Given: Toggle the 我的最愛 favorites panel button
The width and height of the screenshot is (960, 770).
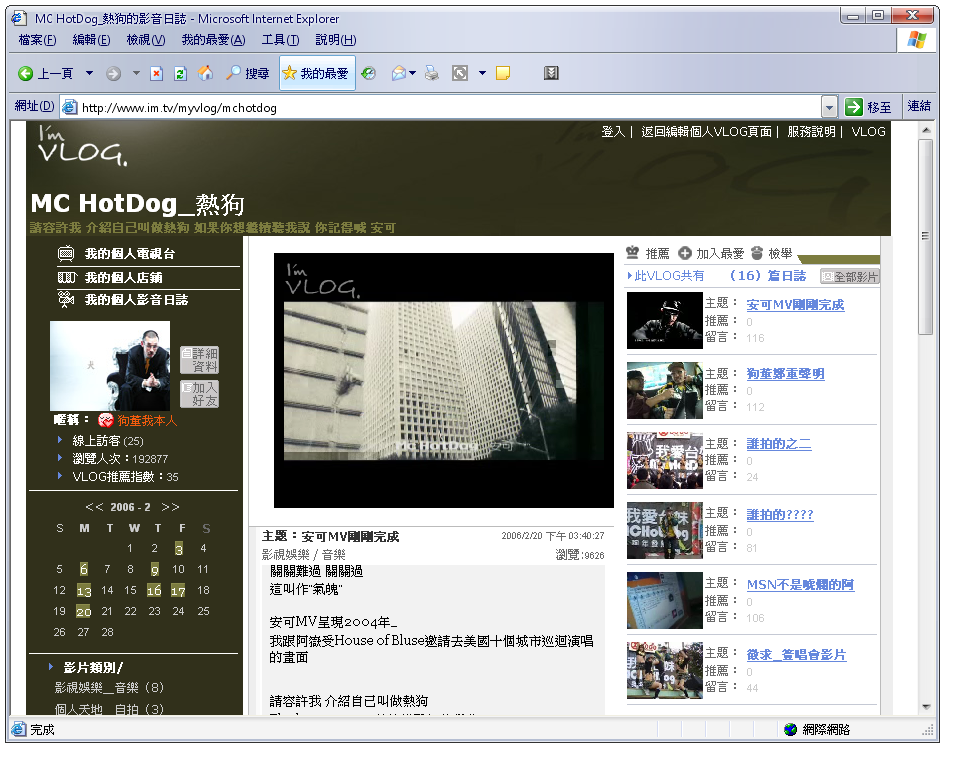Looking at the screenshot, I should coord(317,73).
